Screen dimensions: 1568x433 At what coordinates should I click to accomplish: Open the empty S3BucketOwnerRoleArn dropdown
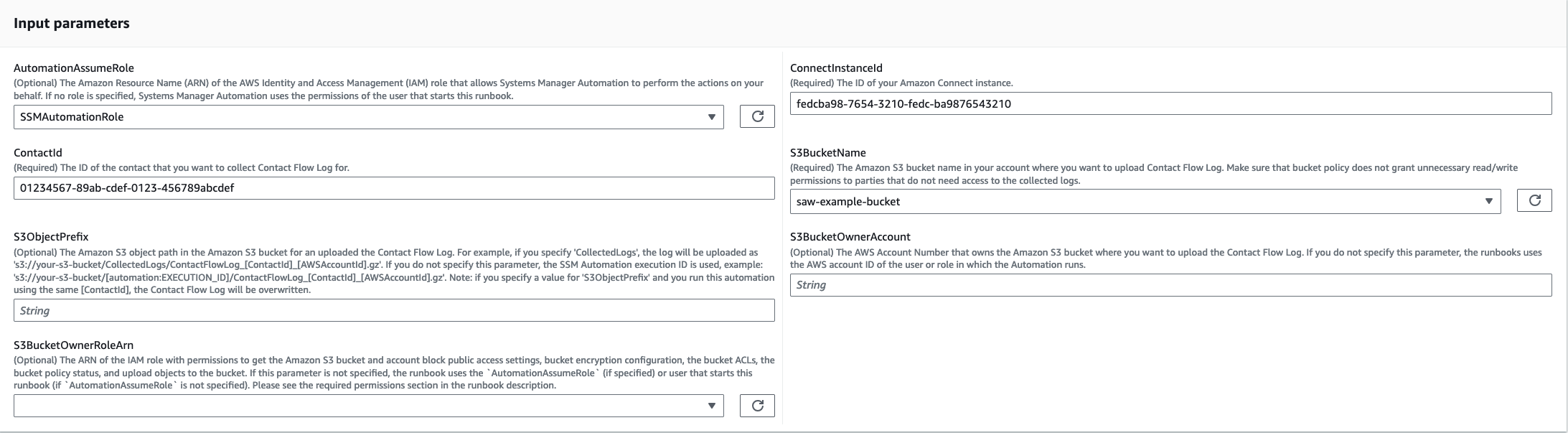[x=368, y=406]
